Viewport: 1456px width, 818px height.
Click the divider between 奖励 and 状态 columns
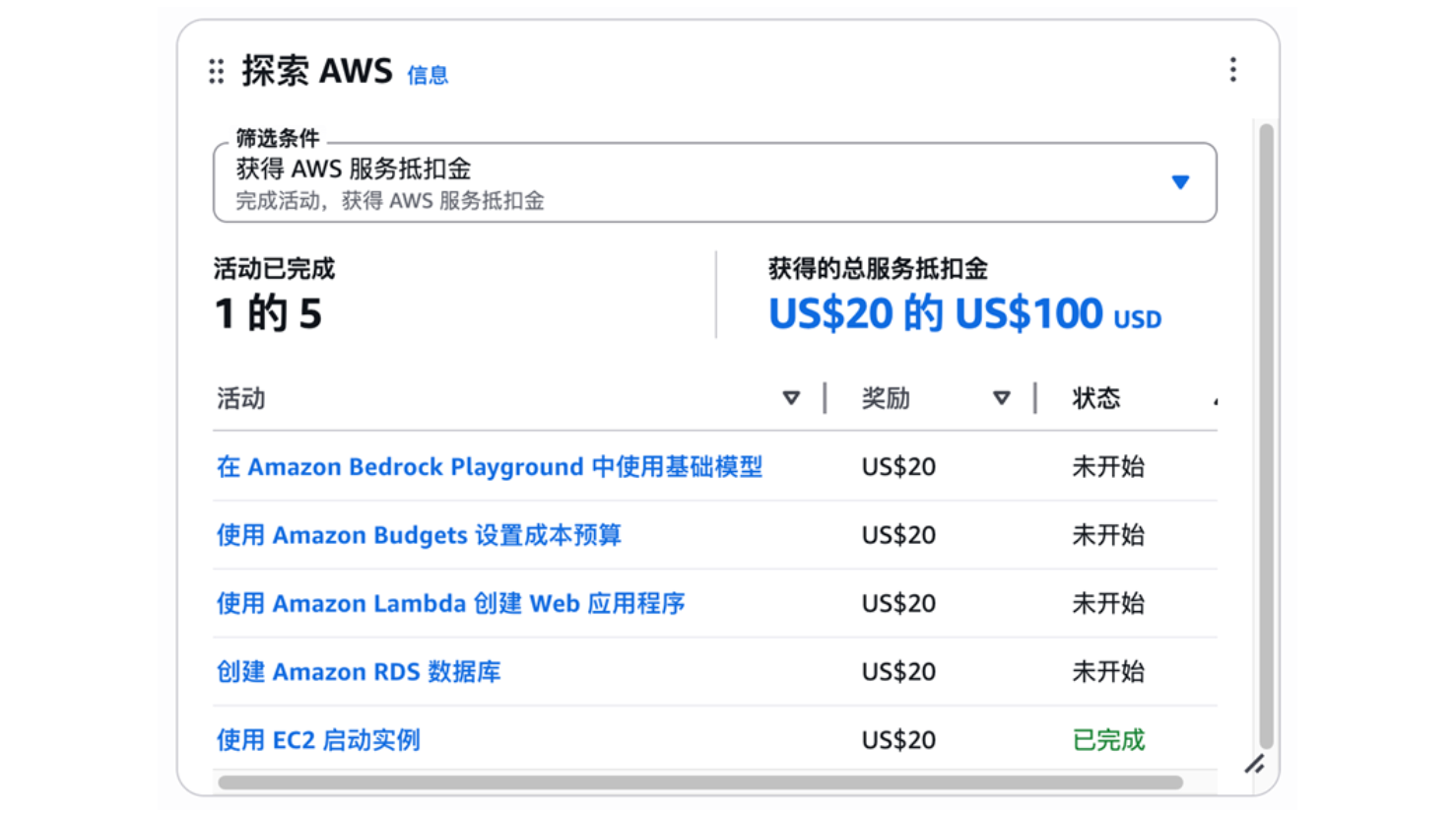pyautogui.click(x=1035, y=398)
